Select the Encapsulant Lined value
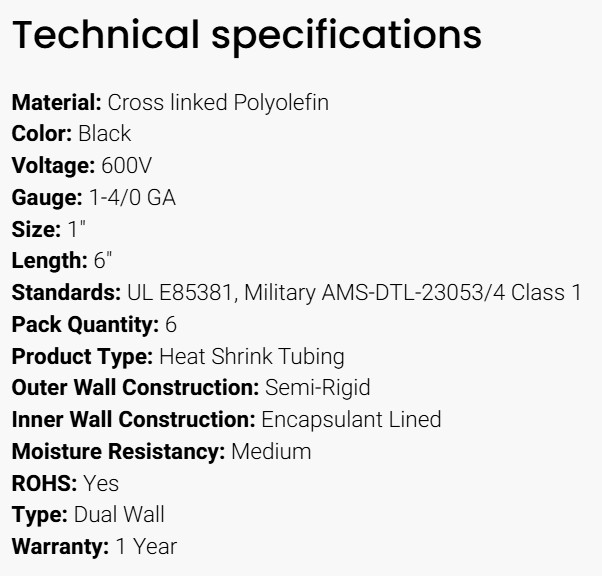 [351, 419]
